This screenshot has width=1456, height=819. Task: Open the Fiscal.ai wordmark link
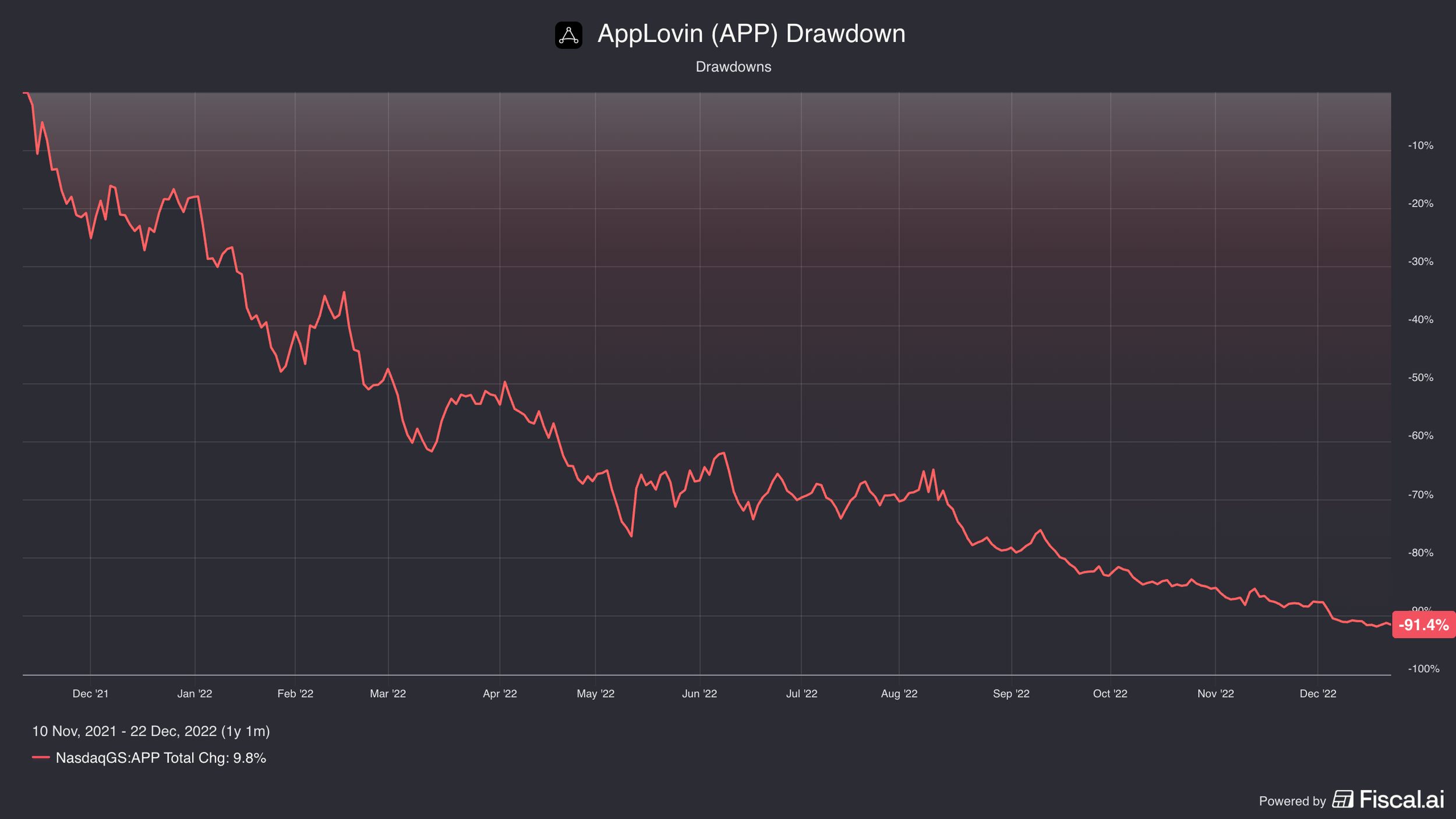coord(1402,799)
